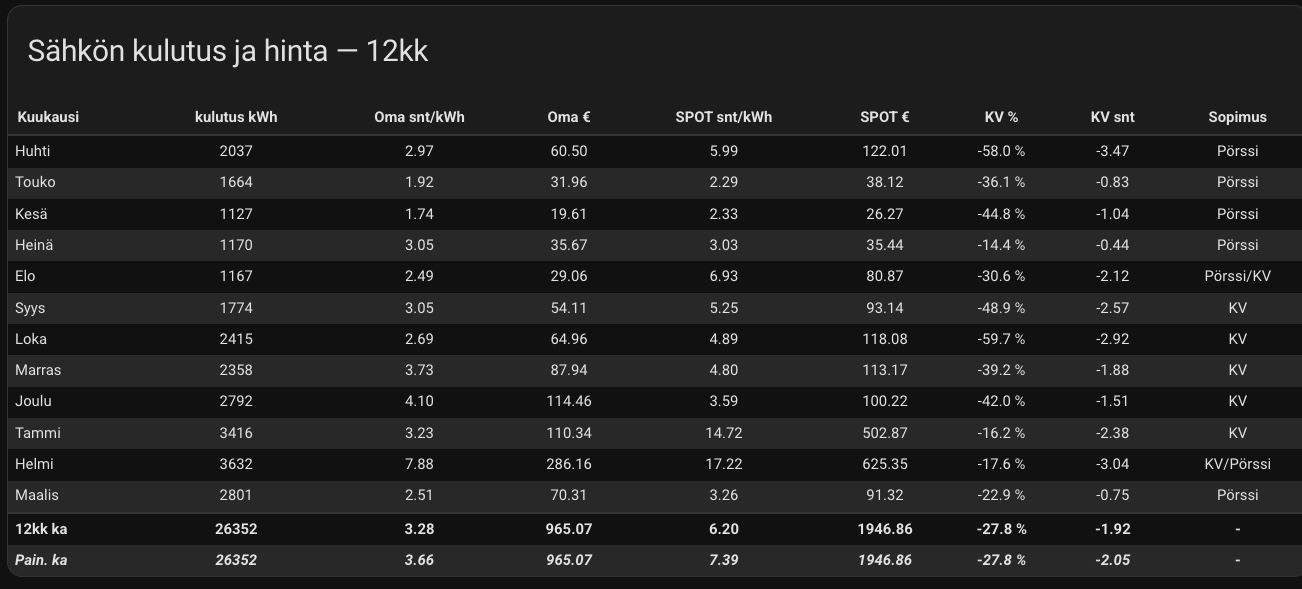Select the 'Oma snt/kWh' column header
The height and width of the screenshot is (589, 1302).
(419, 117)
